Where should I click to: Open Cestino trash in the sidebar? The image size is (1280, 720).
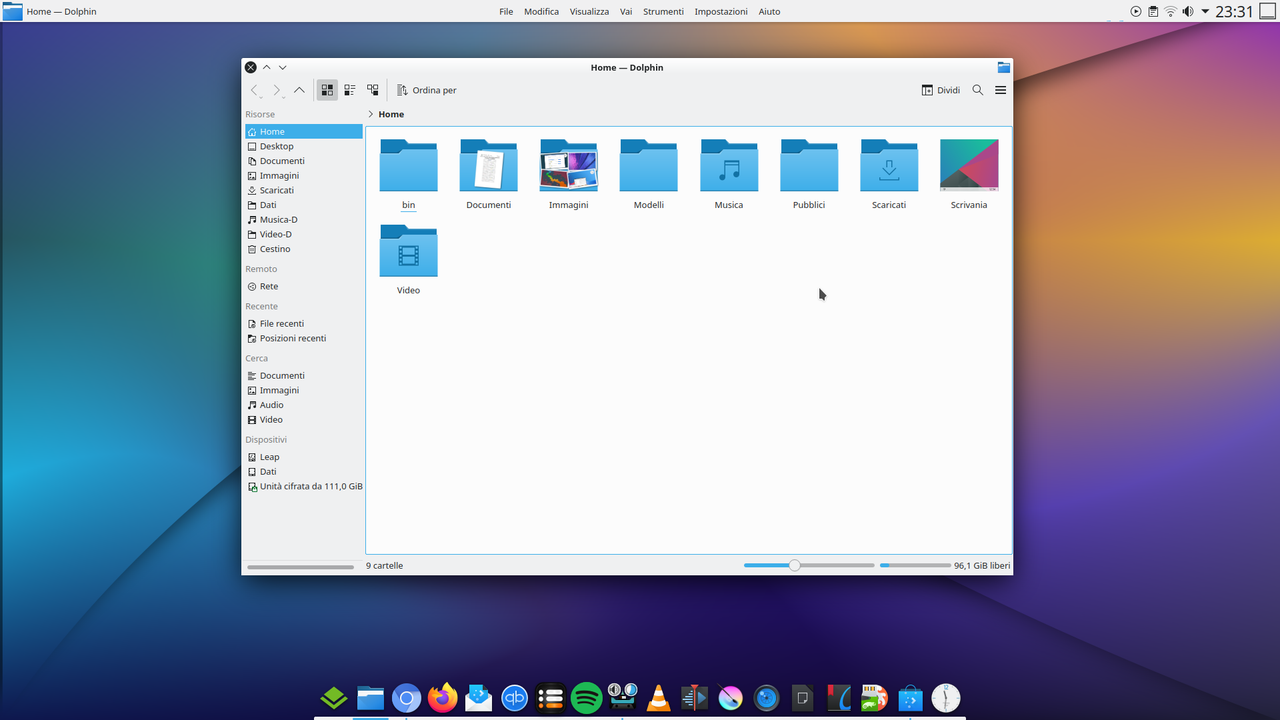click(x=303, y=249)
